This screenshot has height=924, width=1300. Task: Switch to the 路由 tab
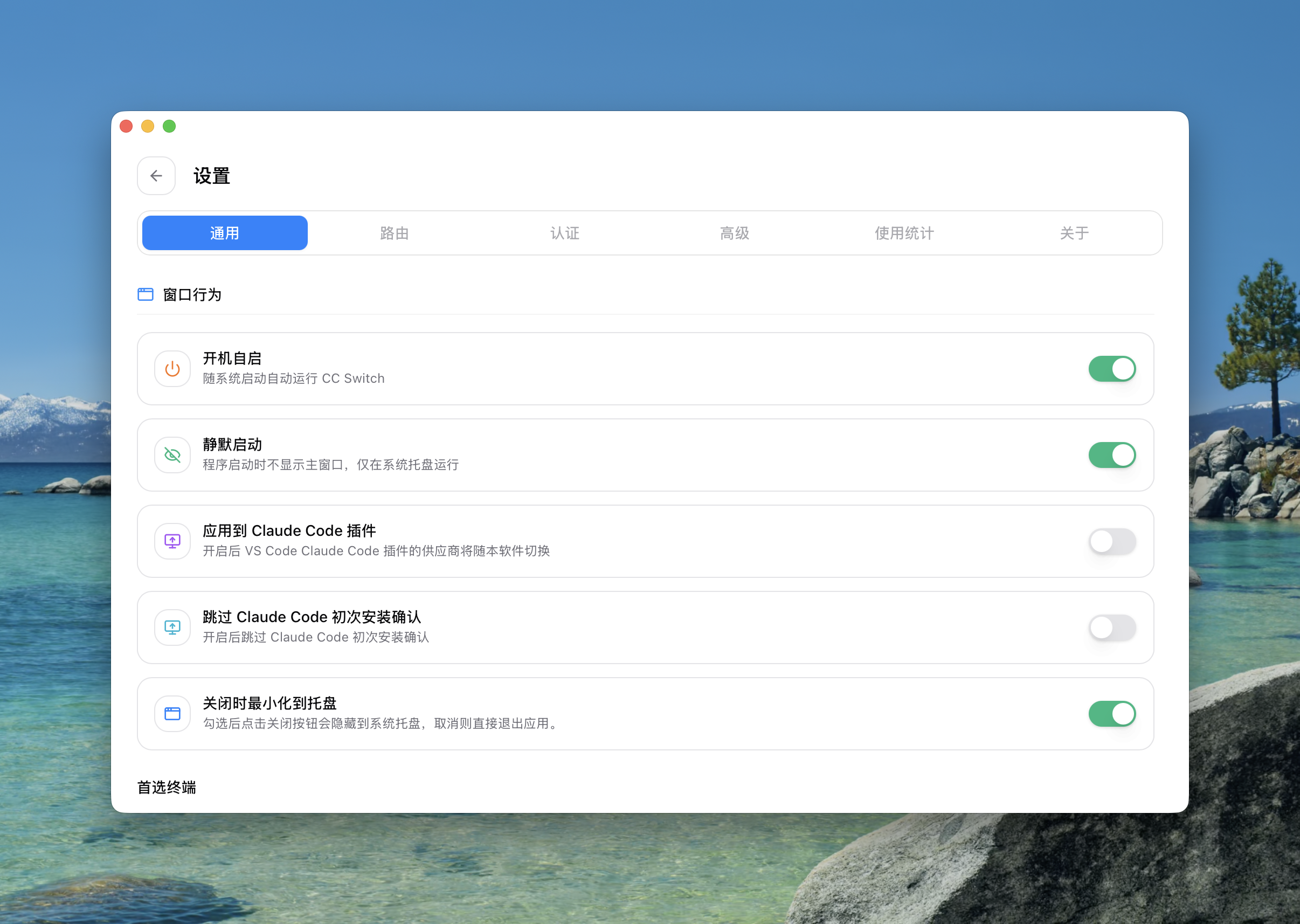pyautogui.click(x=395, y=233)
